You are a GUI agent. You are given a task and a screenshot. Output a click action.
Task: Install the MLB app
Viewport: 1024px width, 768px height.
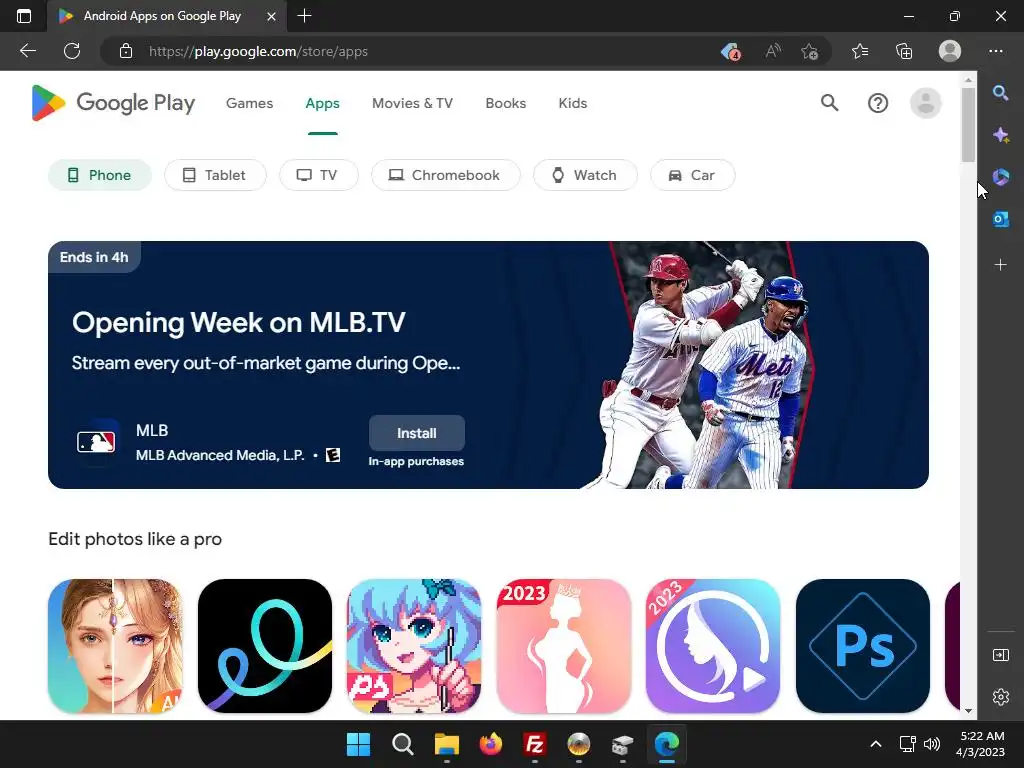point(417,433)
